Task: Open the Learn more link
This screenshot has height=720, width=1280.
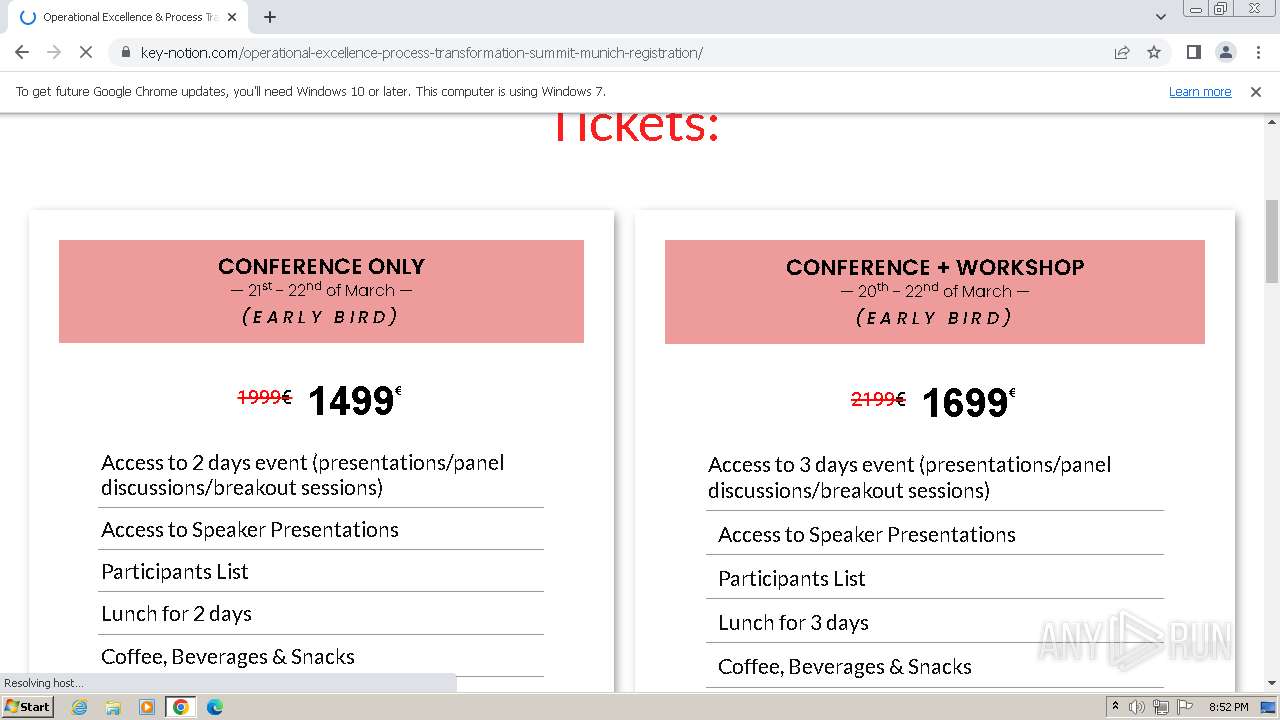Action: pyautogui.click(x=1199, y=91)
